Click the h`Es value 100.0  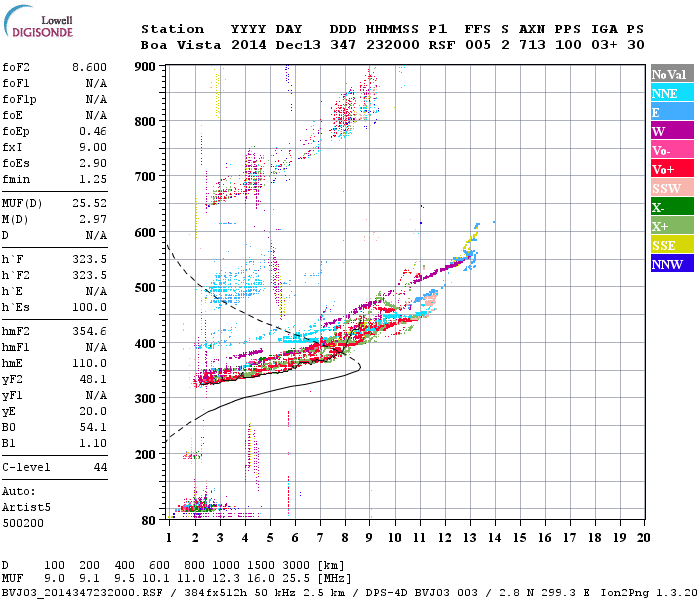point(89,308)
